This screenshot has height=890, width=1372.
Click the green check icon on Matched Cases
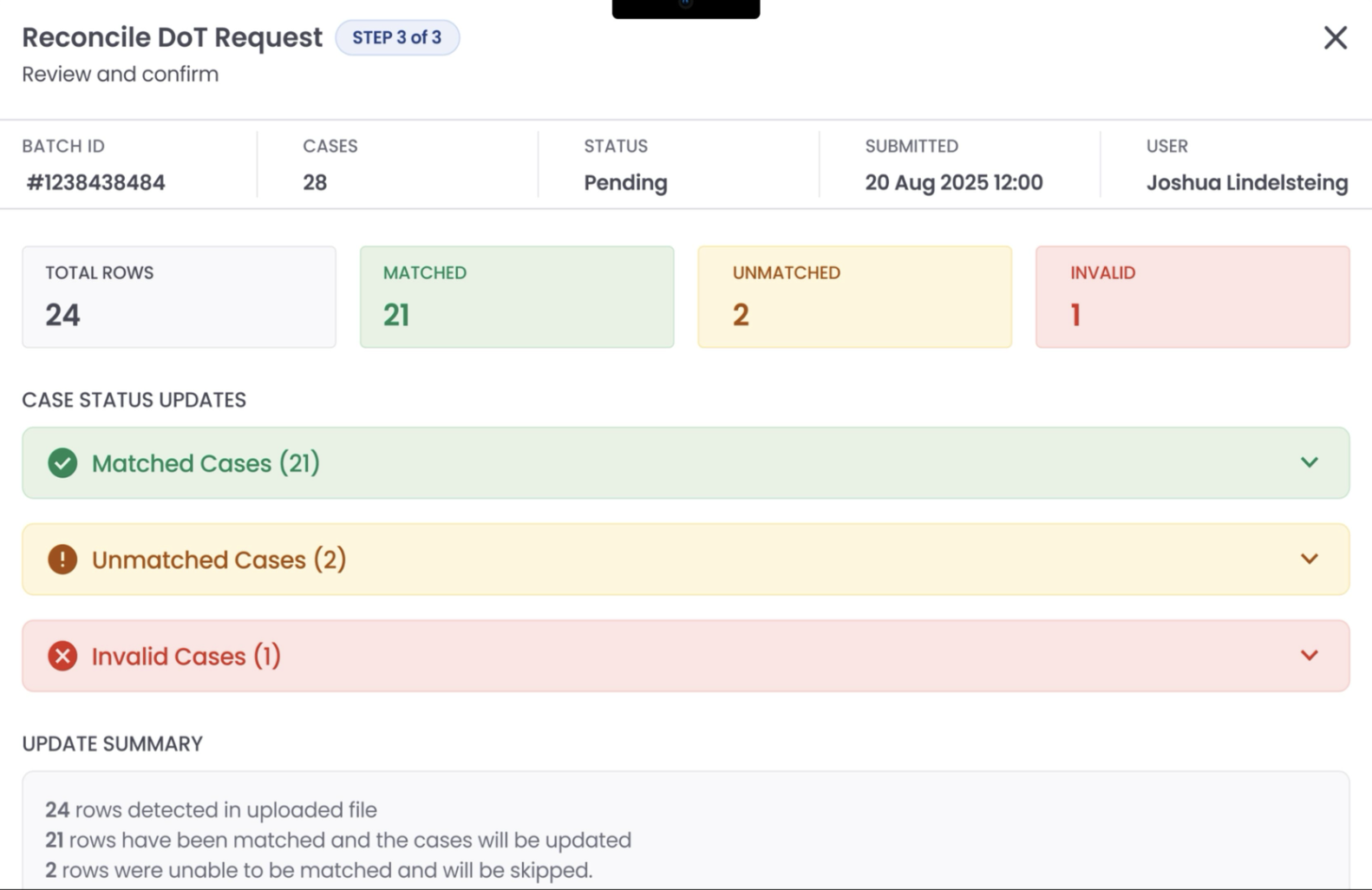[62, 463]
